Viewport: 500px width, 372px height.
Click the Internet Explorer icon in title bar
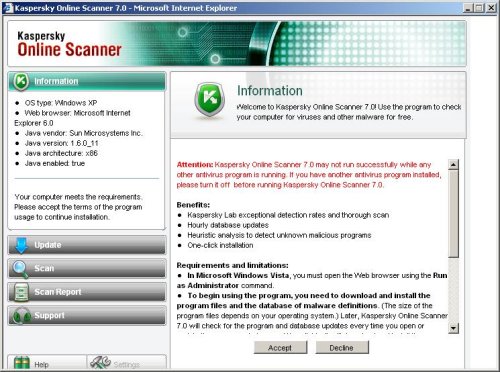click(7, 8)
